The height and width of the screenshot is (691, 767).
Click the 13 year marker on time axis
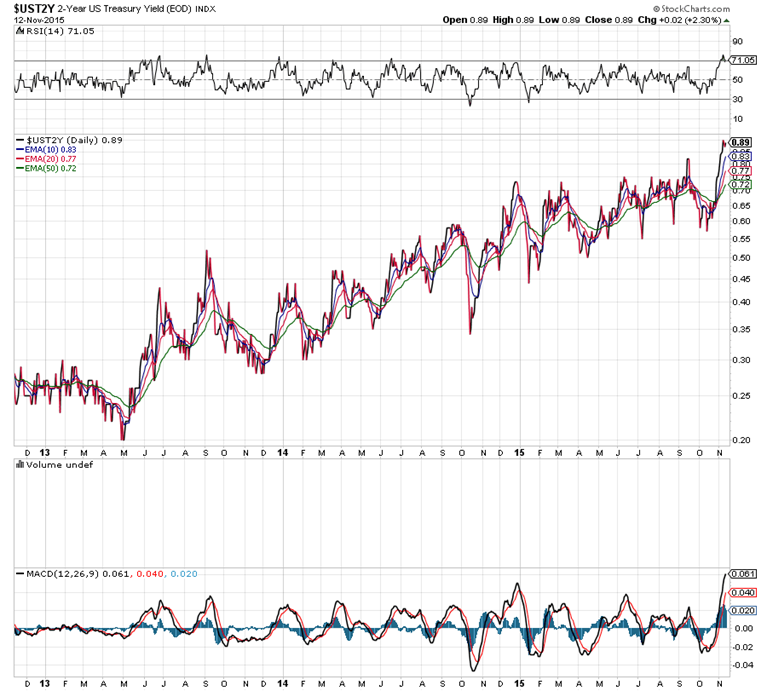47,453
